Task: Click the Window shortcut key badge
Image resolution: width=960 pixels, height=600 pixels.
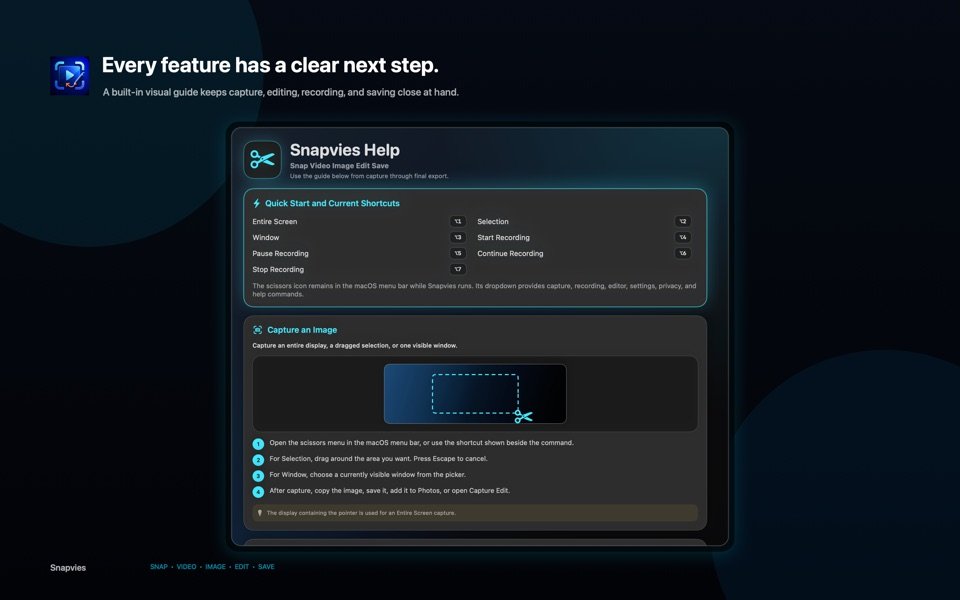Action: pyautogui.click(x=457, y=238)
